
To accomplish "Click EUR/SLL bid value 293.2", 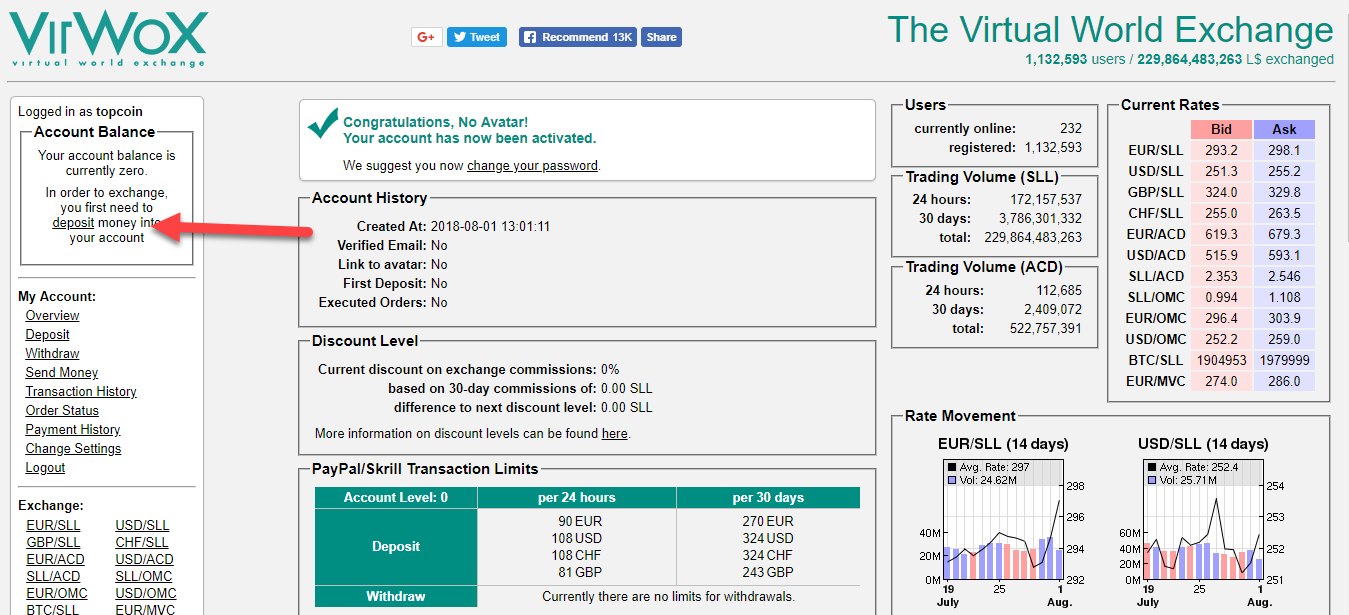I will tap(1221, 150).
